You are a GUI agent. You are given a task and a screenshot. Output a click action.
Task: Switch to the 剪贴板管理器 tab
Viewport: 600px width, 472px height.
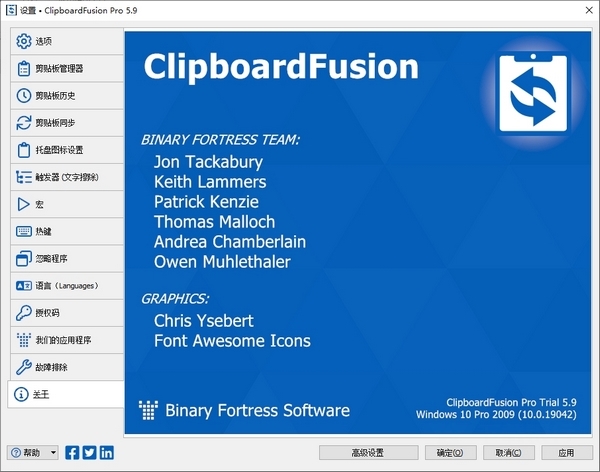point(67,69)
